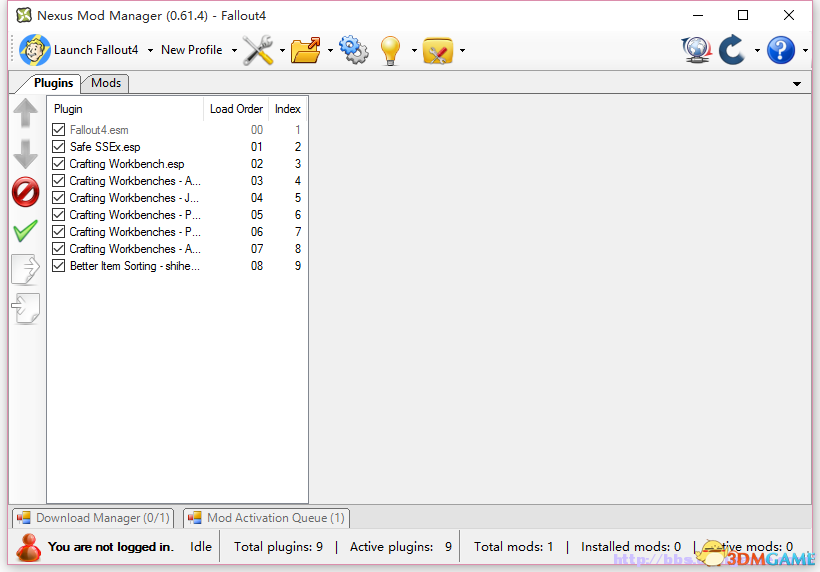
Task: Expand the Launch Fallout4 dropdown arrow
Action: 150,51
